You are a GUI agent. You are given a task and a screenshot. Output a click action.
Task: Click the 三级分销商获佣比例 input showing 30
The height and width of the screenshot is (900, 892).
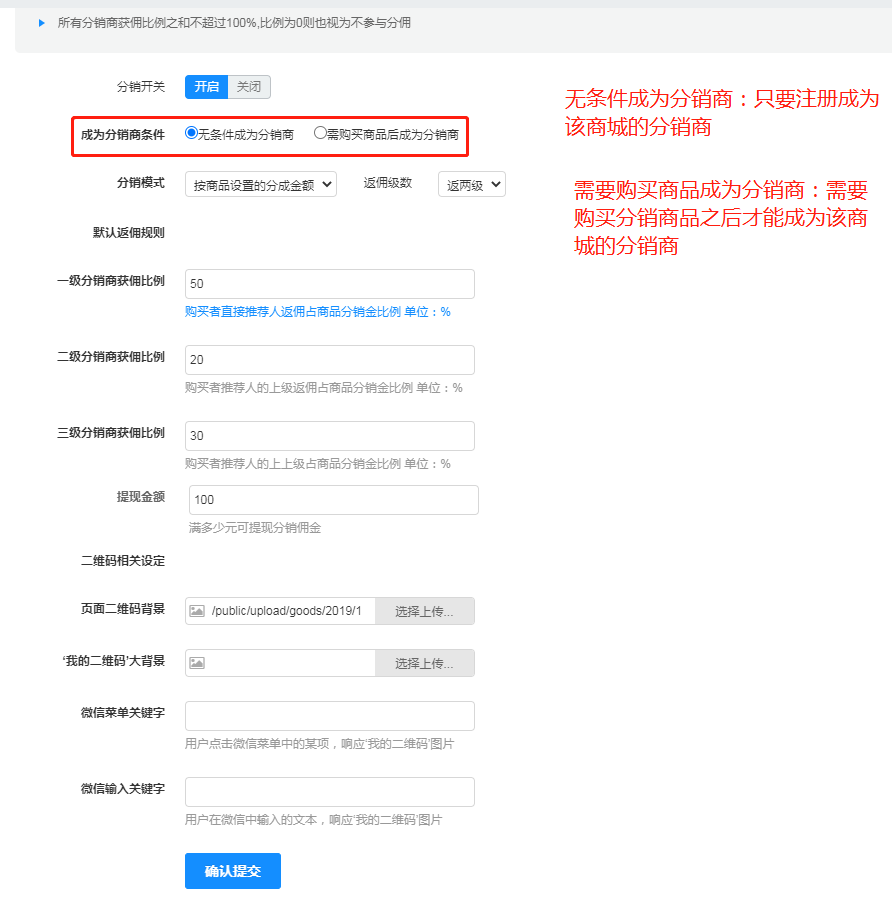click(x=330, y=436)
